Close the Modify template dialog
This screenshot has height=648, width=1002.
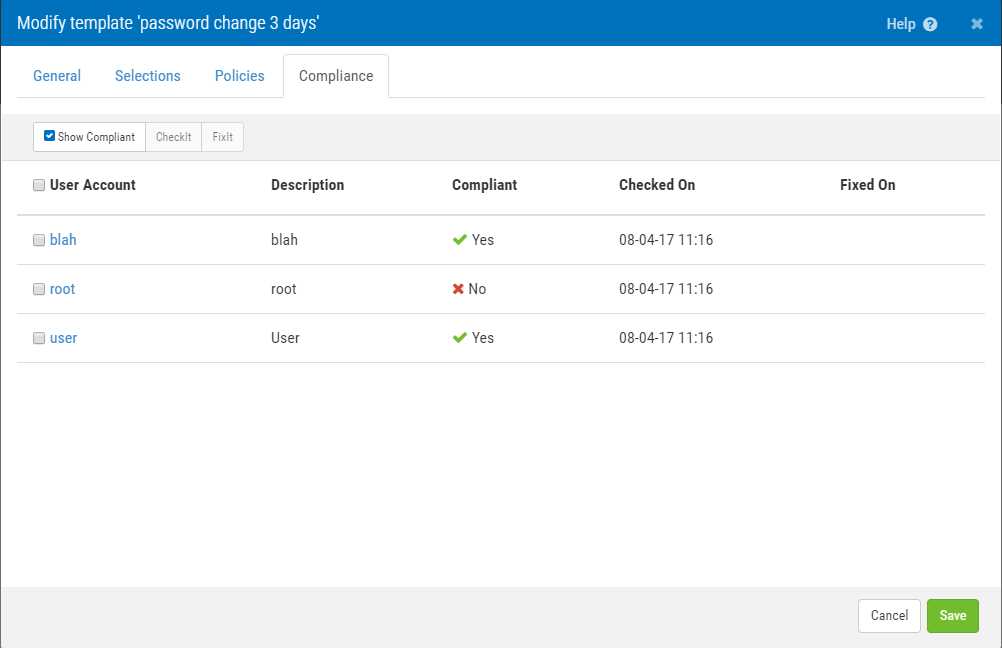click(x=976, y=24)
